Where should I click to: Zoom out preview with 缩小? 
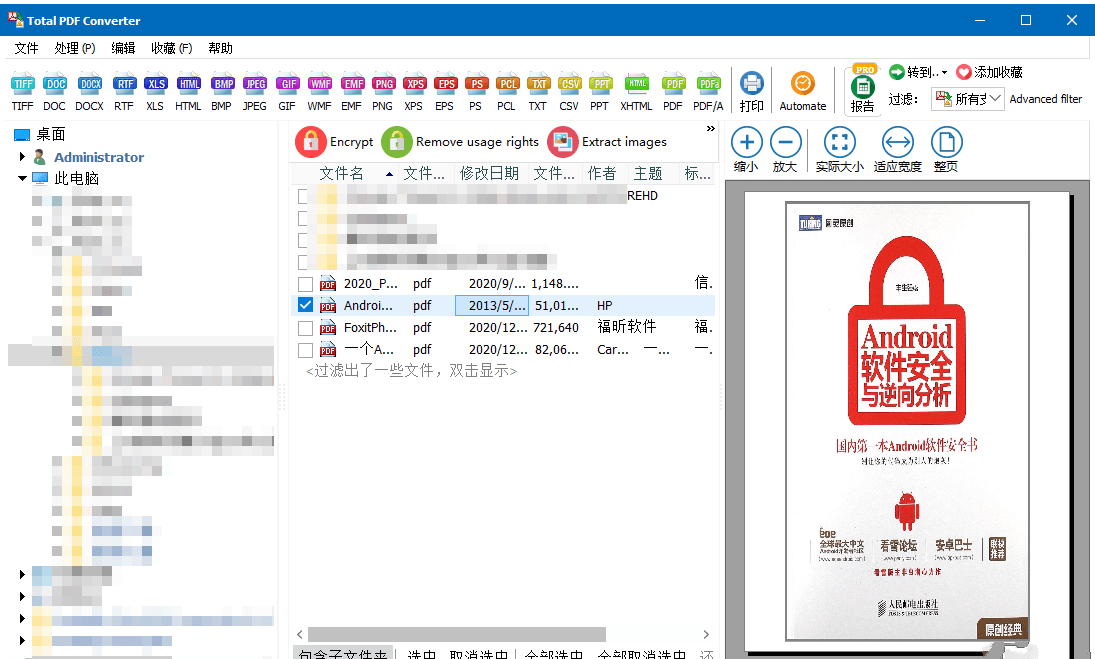(x=746, y=149)
